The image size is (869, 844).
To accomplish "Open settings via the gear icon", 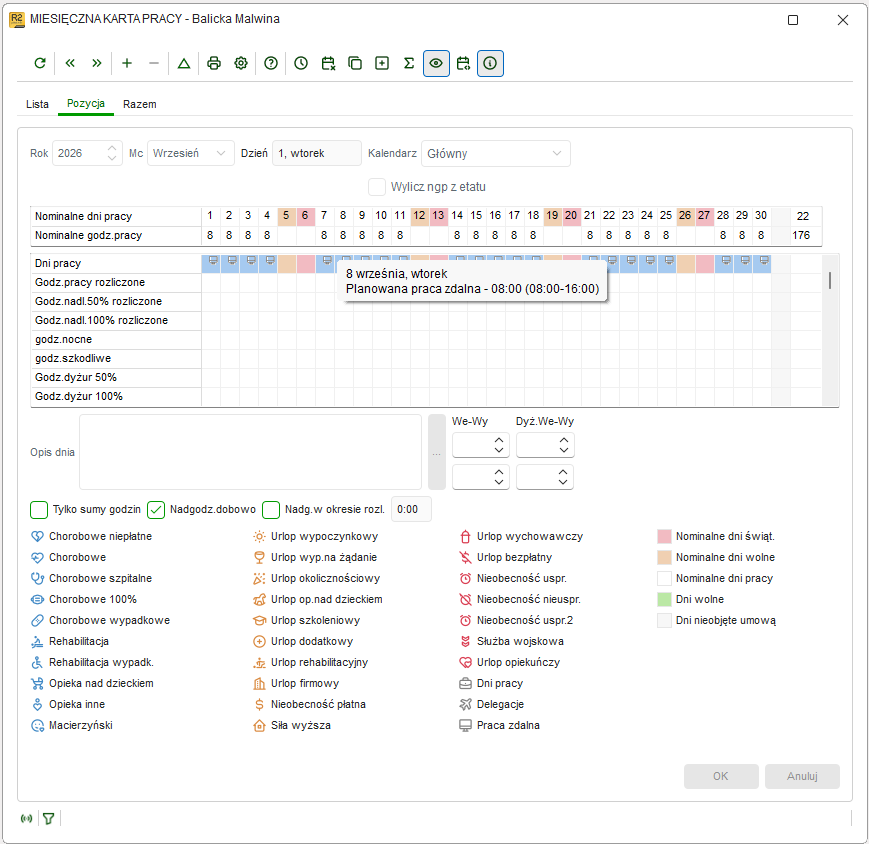I will [241, 63].
